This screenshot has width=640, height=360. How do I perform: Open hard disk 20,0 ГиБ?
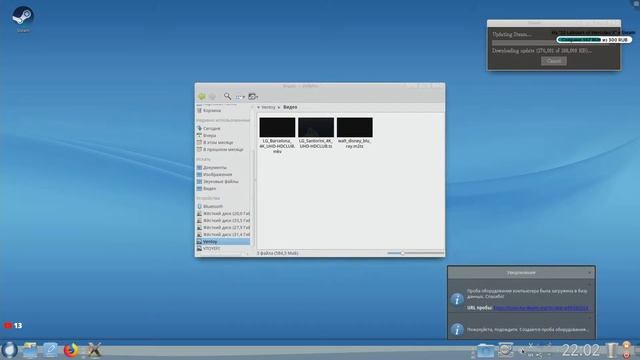tap(223, 213)
